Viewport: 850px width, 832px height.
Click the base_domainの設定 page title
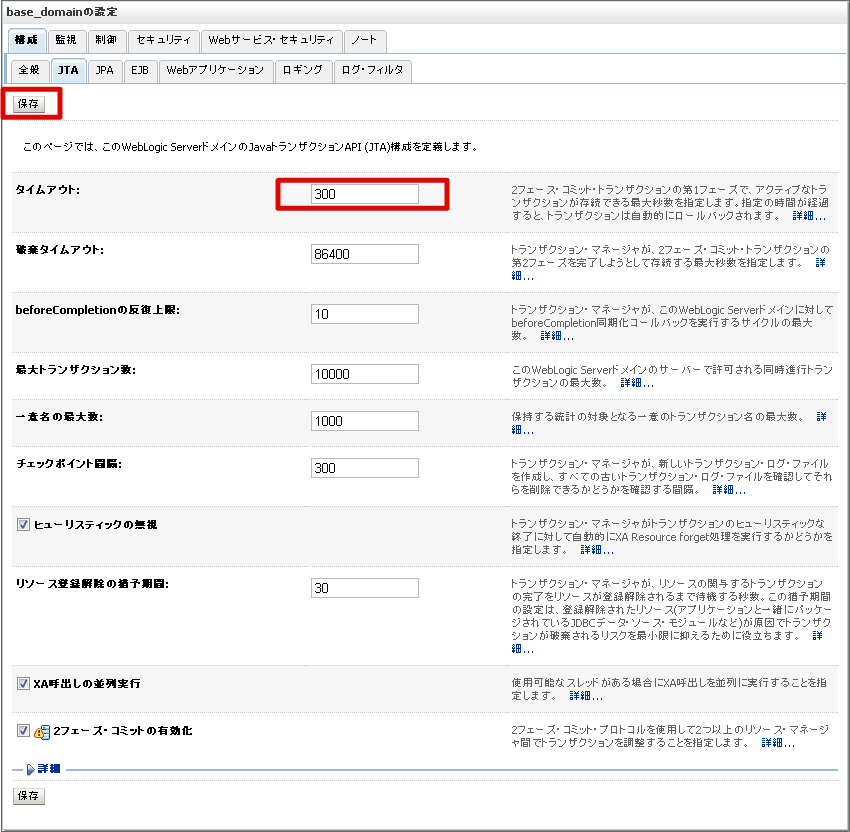(x=62, y=11)
